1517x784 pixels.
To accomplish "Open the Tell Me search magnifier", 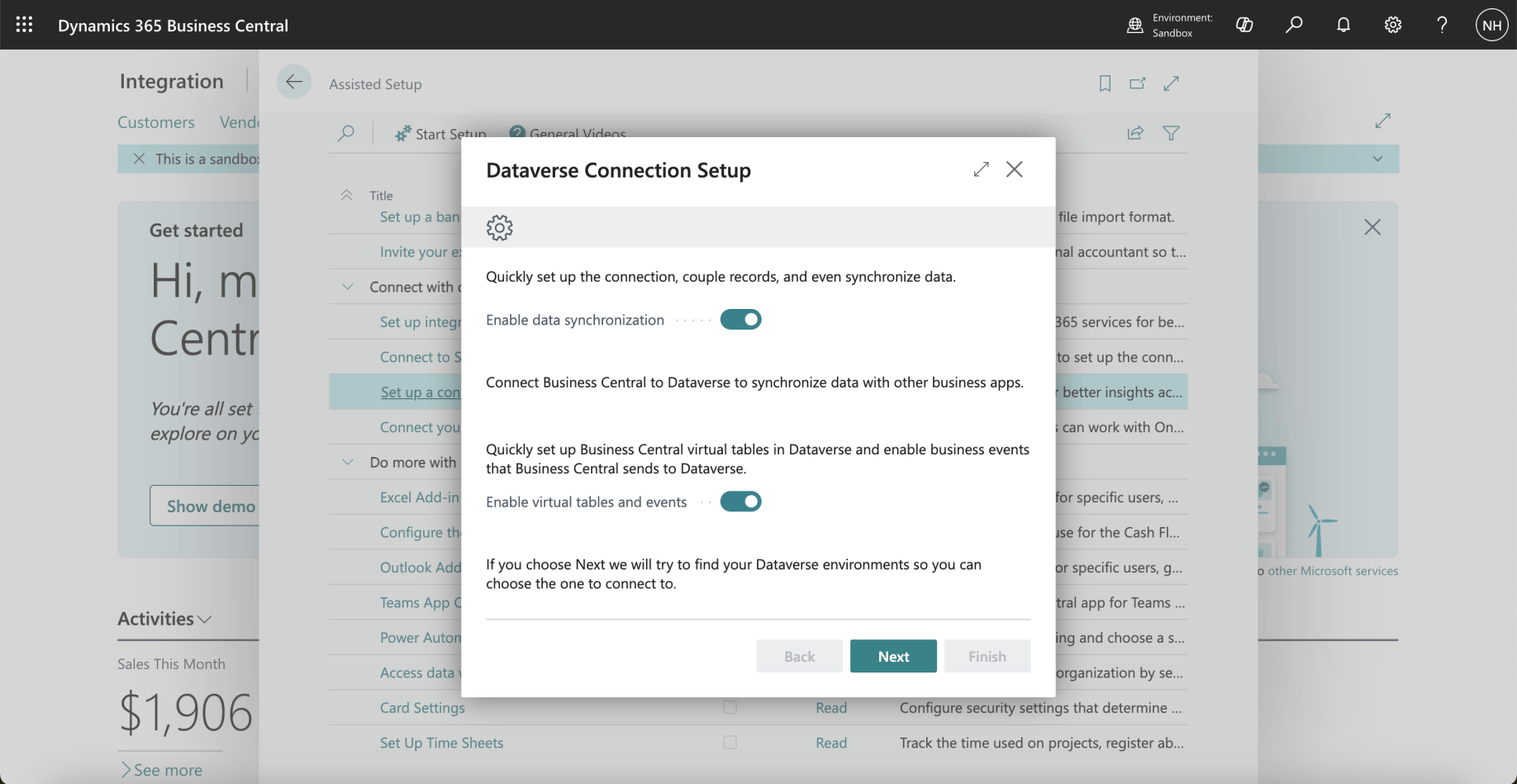I will pos(1294,25).
